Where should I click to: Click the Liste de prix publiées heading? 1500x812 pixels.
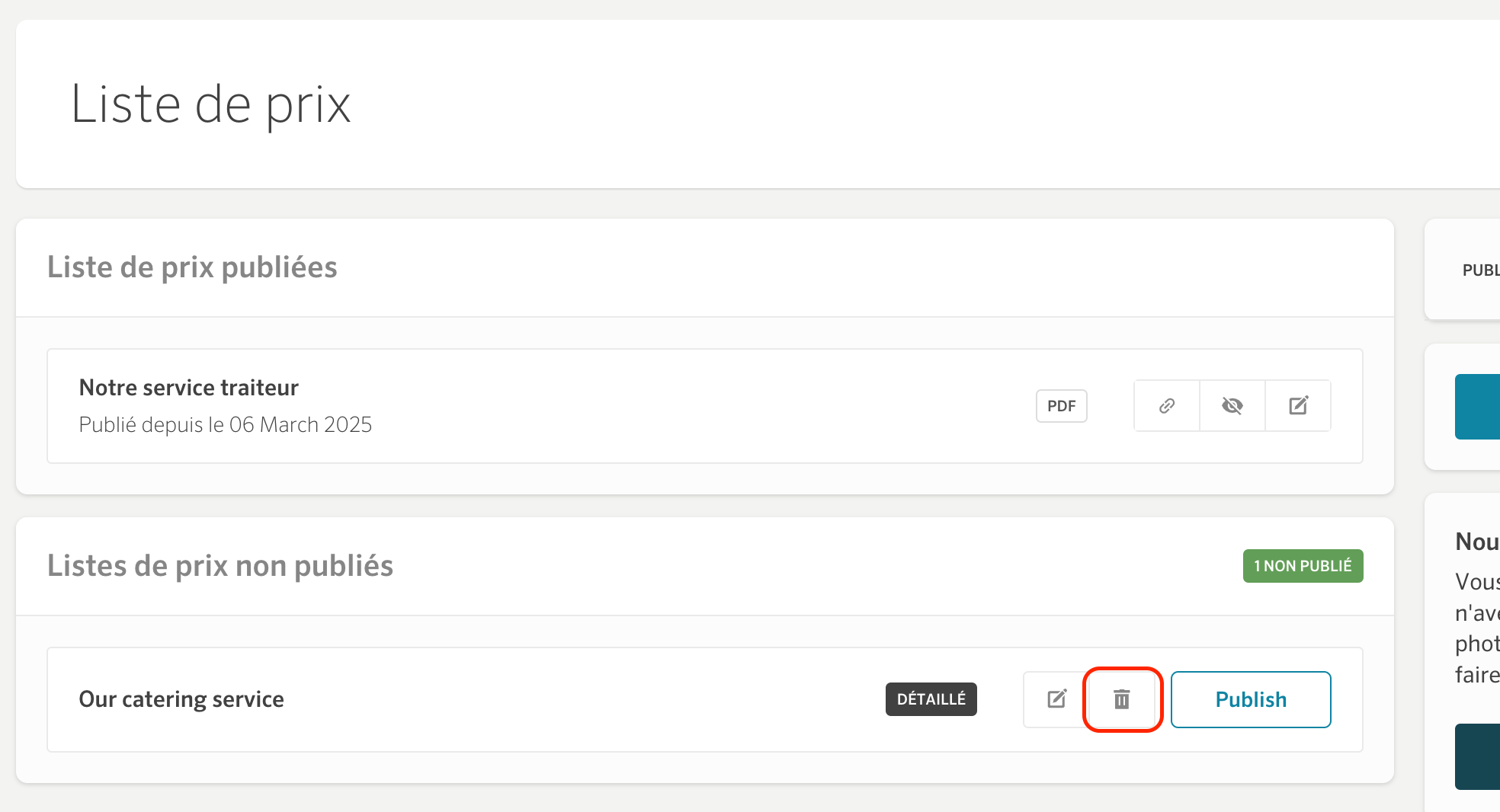[192, 267]
